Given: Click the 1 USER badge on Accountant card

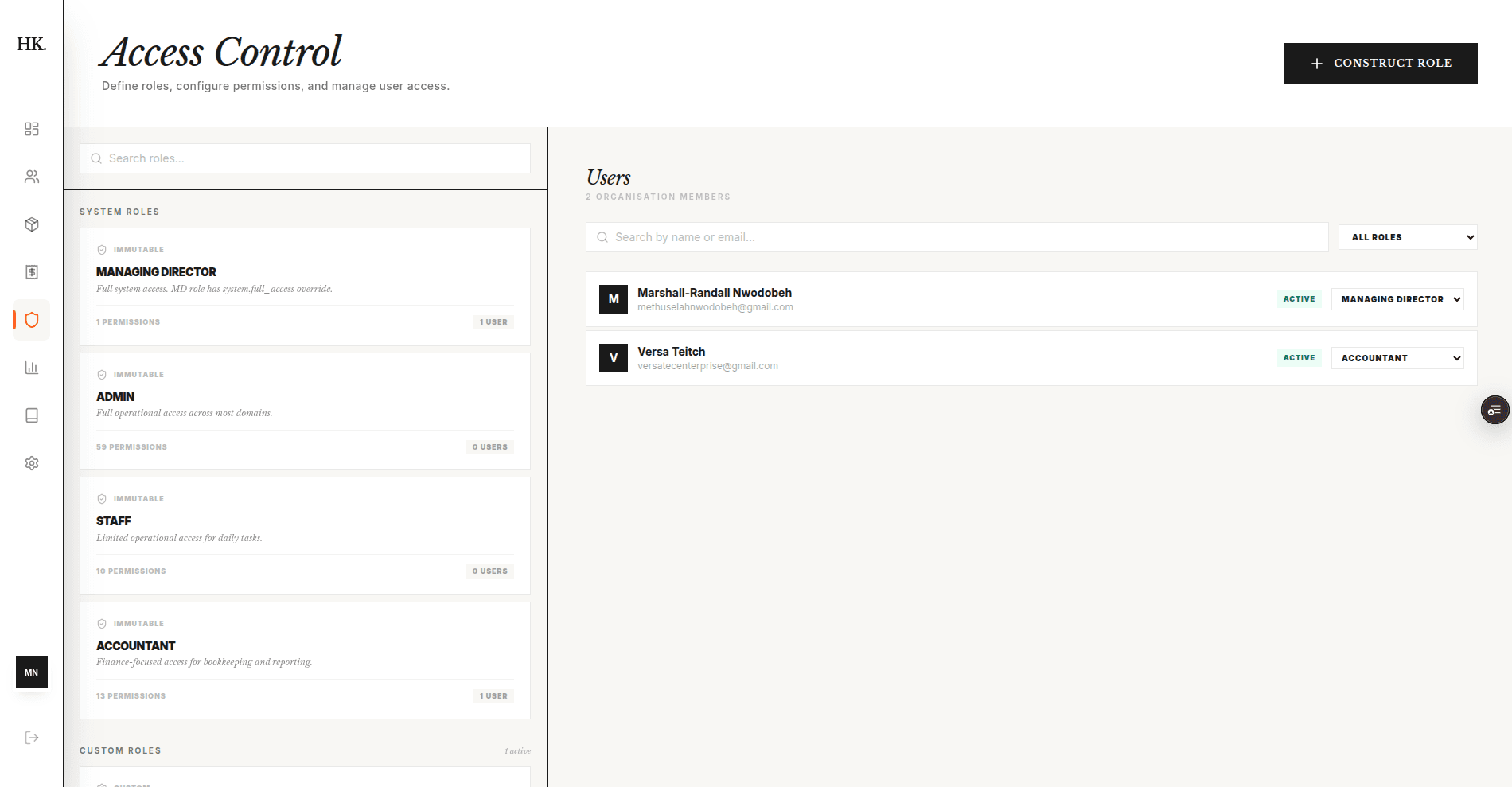Looking at the screenshot, I should (x=493, y=696).
